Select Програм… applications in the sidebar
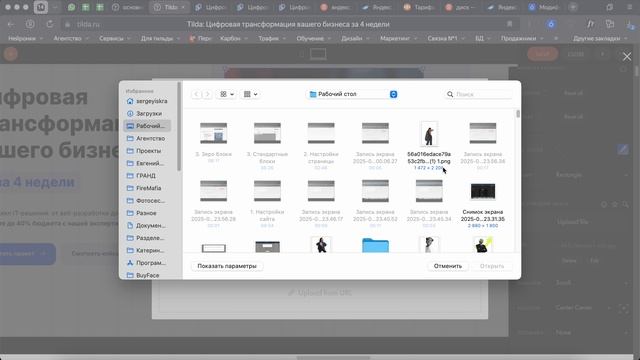Image resolution: width=640 pixels, height=360 pixels. click(x=147, y=263)
